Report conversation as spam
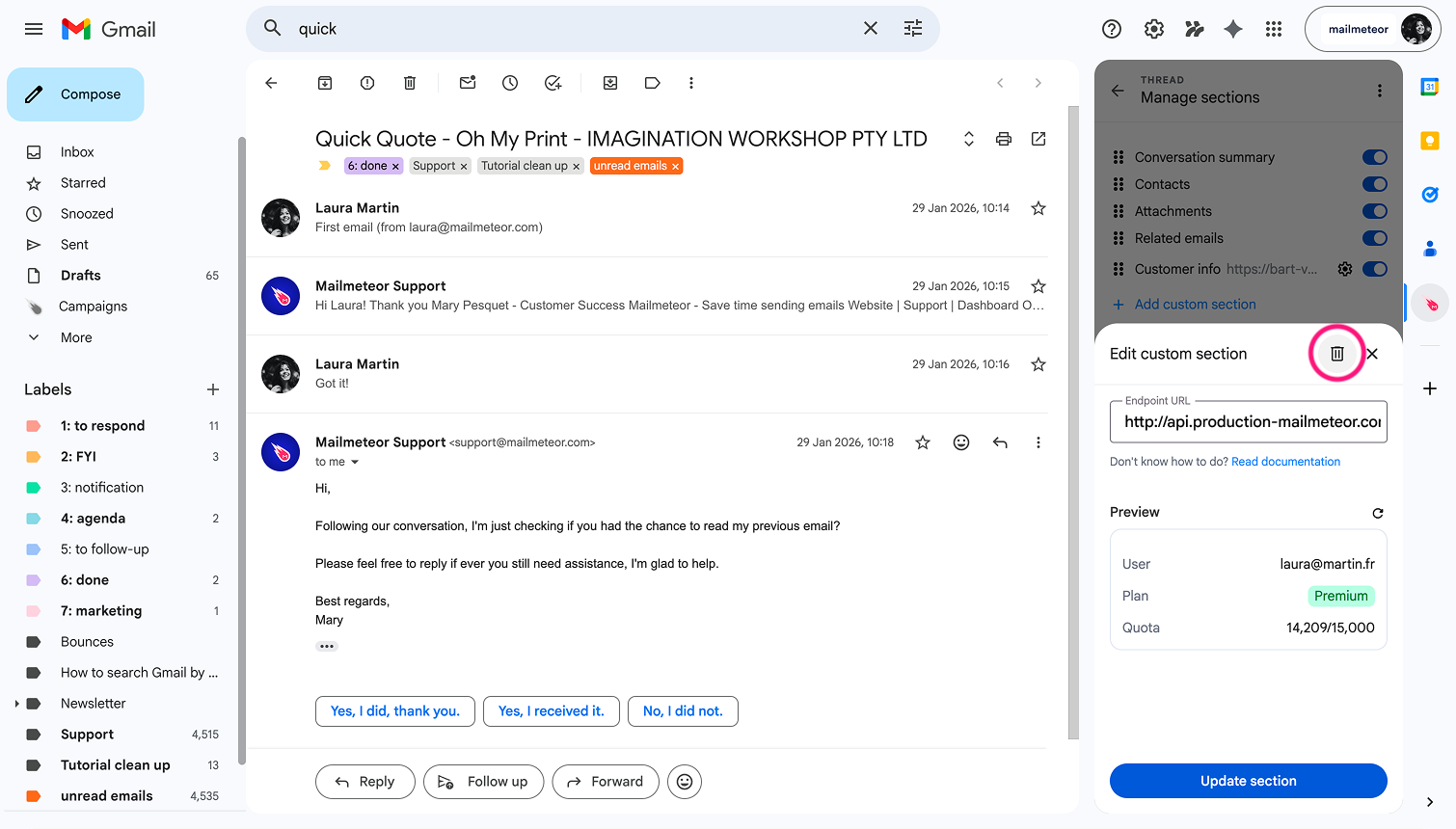This screenshot has height=829, width=1456. [367, 83]
